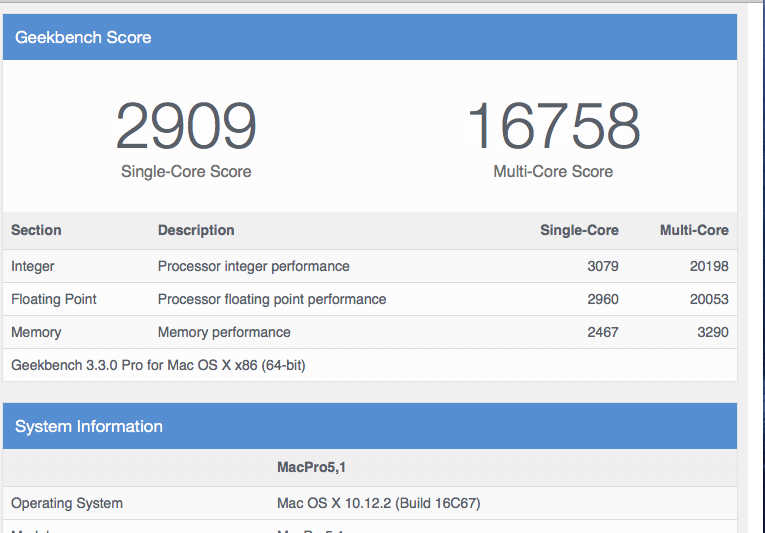765x533 pixels.
Task: Select Floating Point single-core value 2960
Action: pos(603,299)
